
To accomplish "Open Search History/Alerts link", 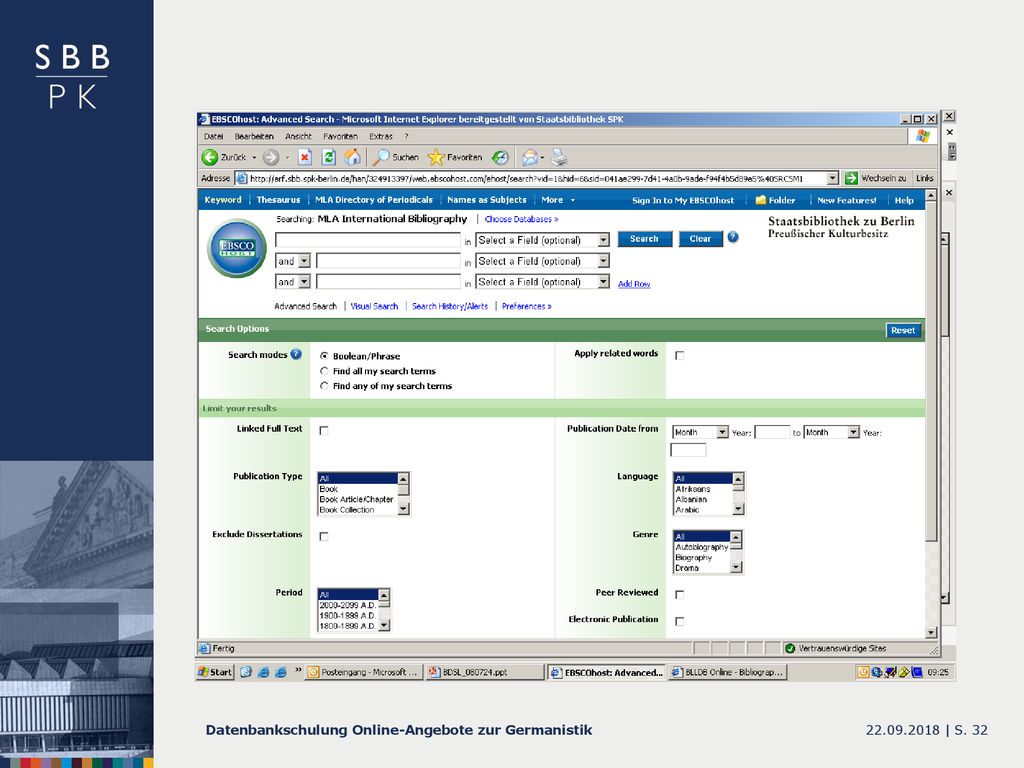I will (x=450, y=306).
